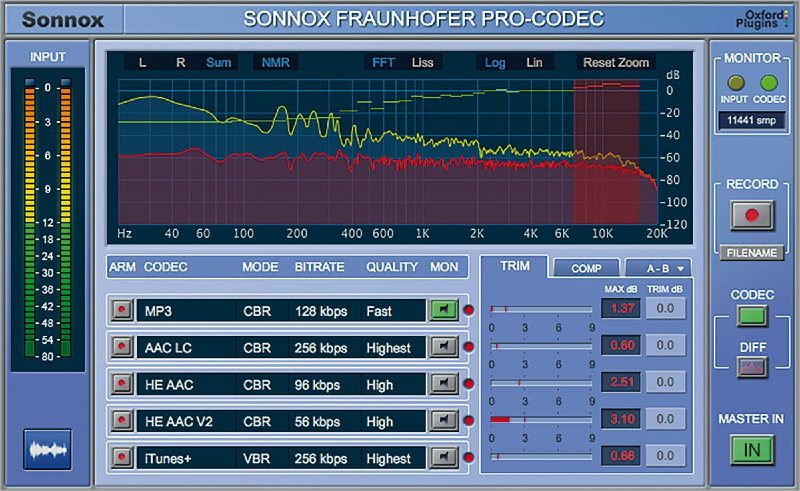Open the A-B dropdown menu
The image size is (800, 491).
[x=658, y=268]
